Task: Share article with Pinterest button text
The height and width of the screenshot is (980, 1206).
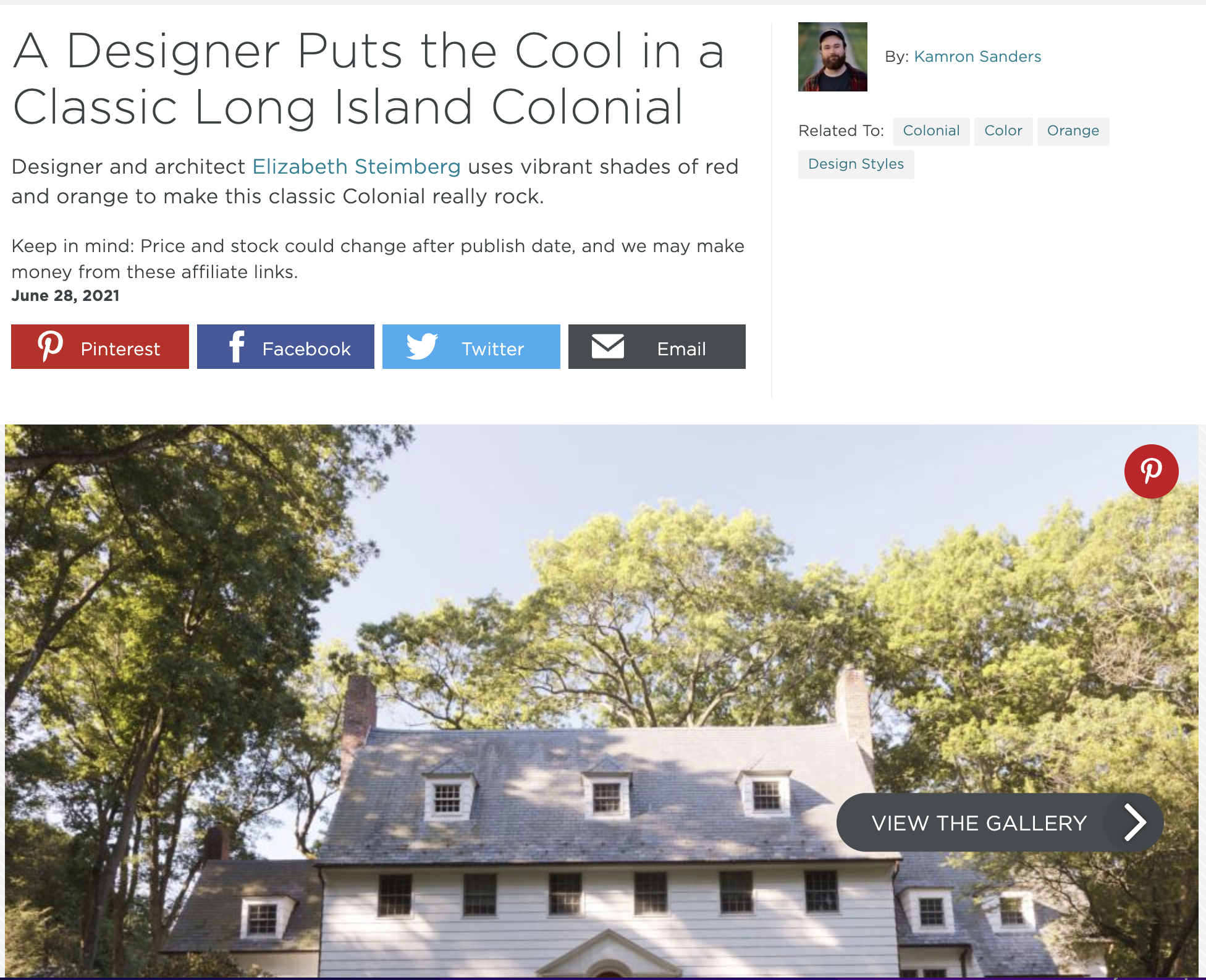Action: tap(120, 349)
